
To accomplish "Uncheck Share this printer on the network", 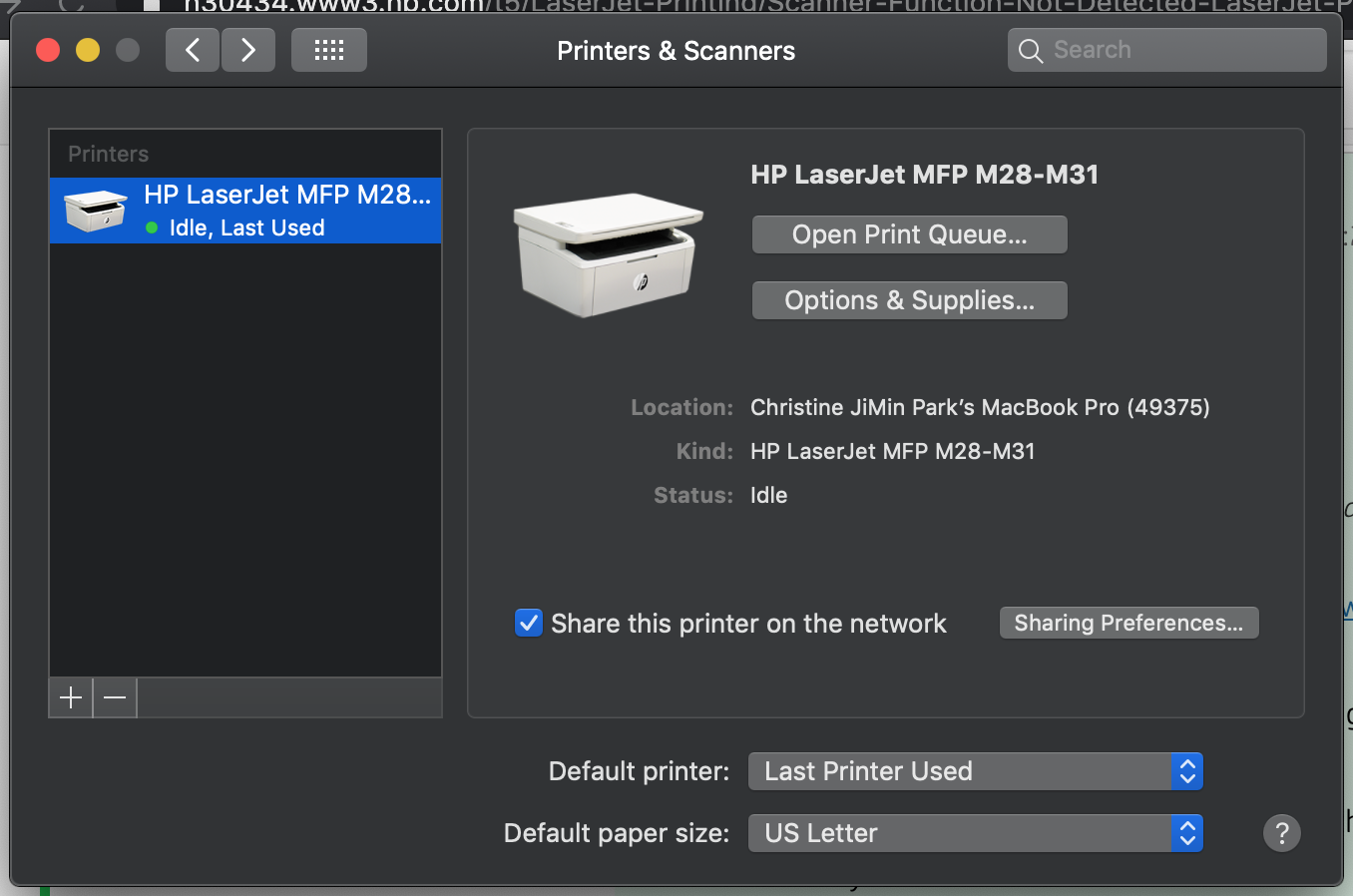I will pos(529,623).
